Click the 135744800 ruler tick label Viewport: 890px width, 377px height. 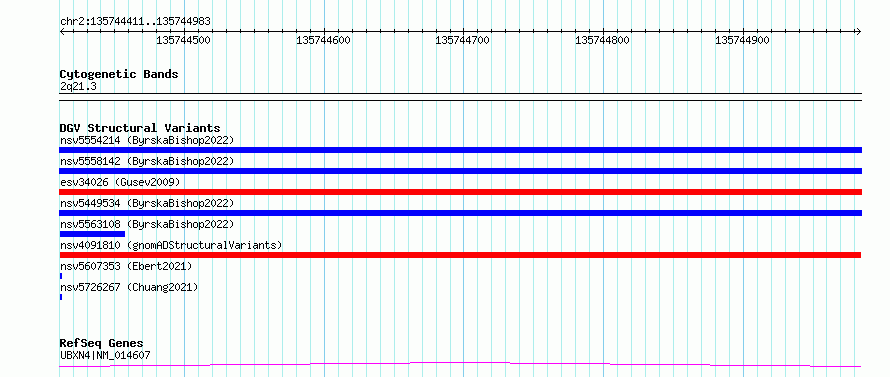coord(602,40)
